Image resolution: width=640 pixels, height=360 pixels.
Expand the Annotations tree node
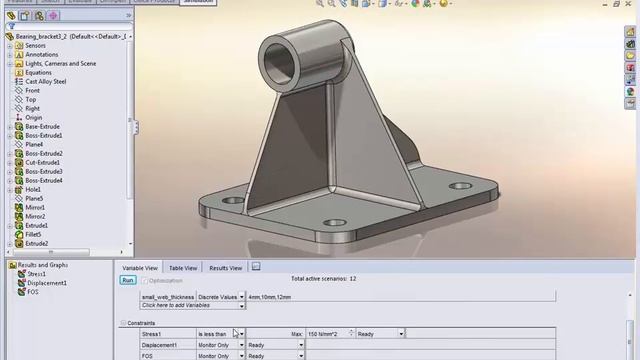coord(10,55)
